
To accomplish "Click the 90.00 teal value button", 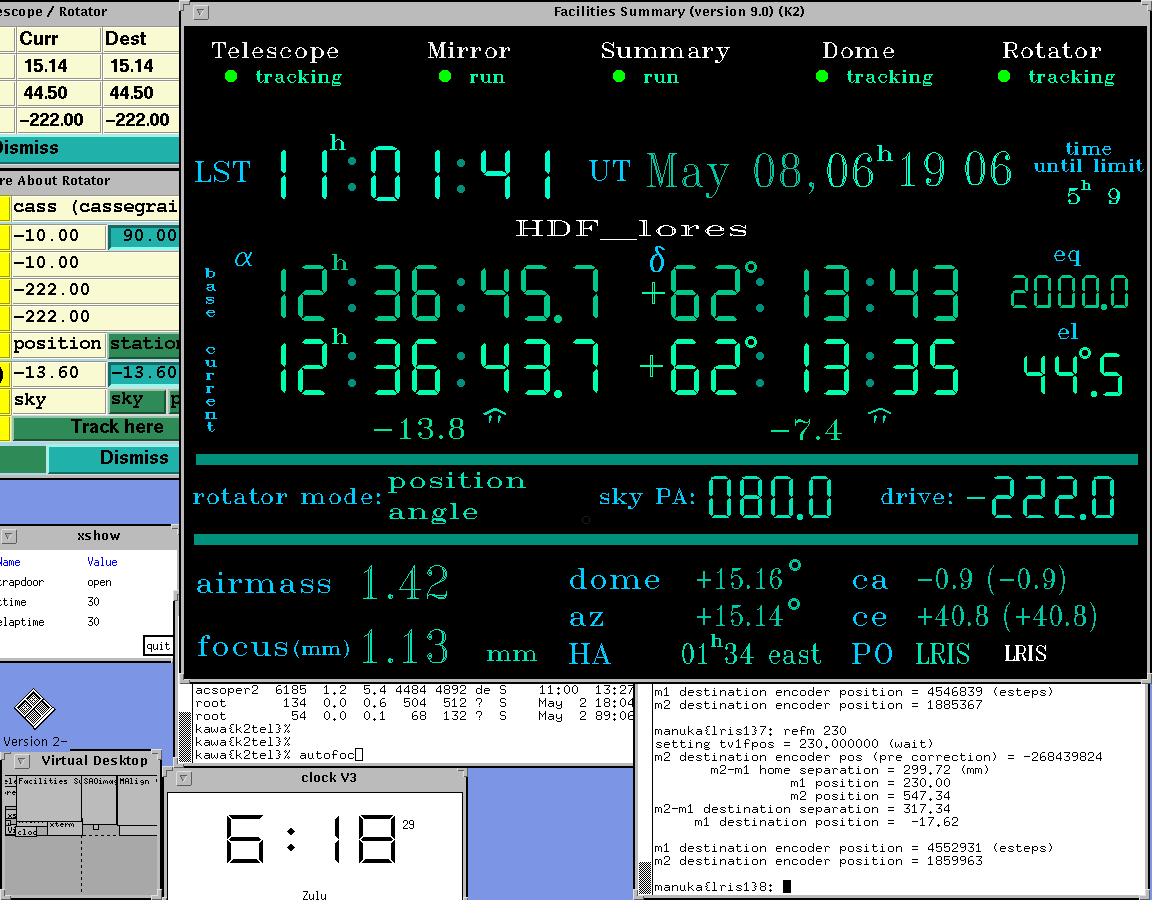I will click(144, 237).
